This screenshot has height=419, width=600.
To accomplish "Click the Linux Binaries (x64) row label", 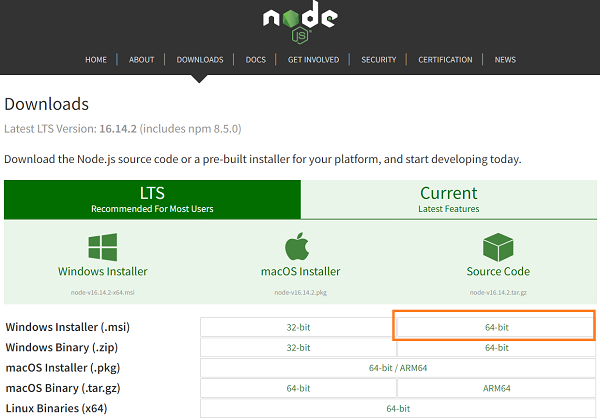I will coord(56,408).
